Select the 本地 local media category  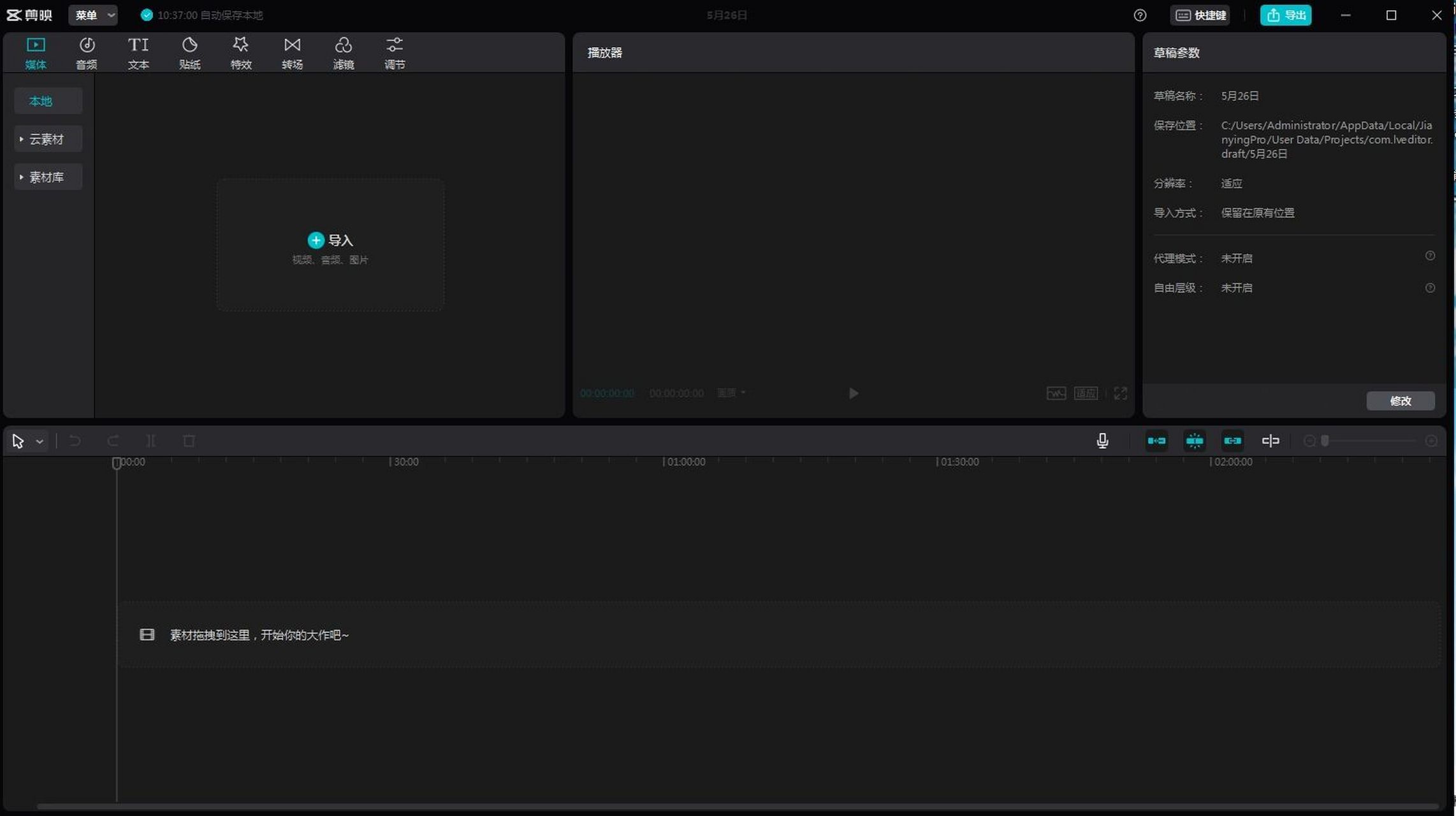[x=48, y=101]
